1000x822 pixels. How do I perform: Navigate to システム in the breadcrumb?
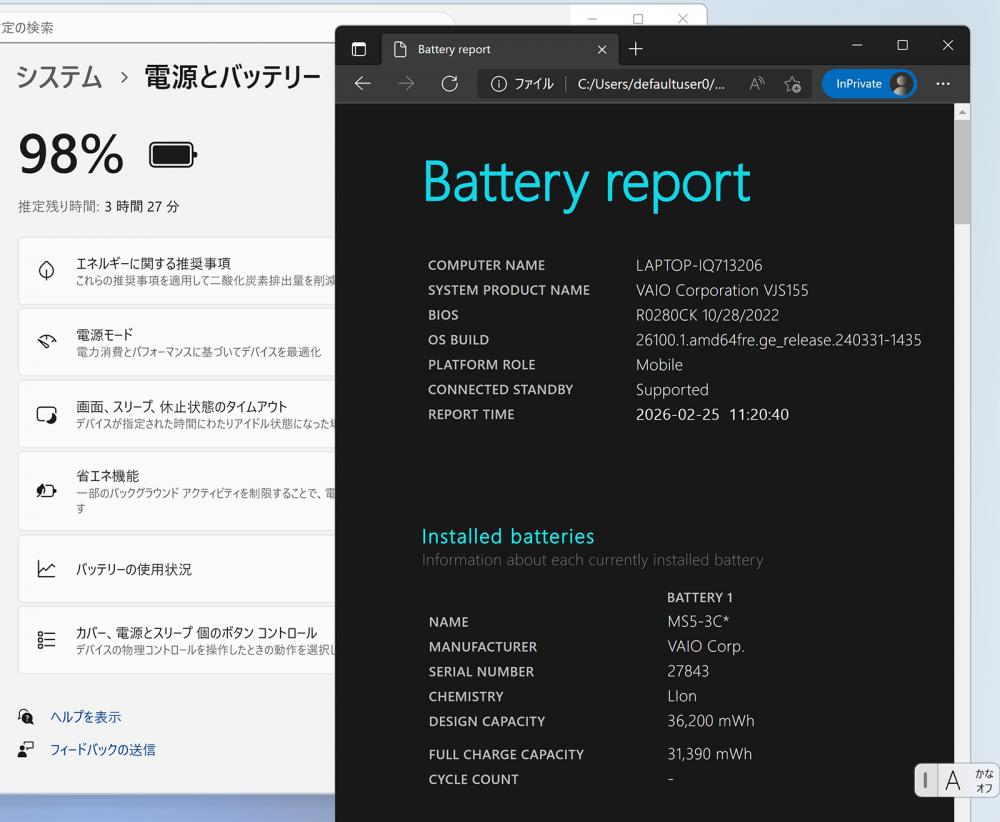point(59,78)
